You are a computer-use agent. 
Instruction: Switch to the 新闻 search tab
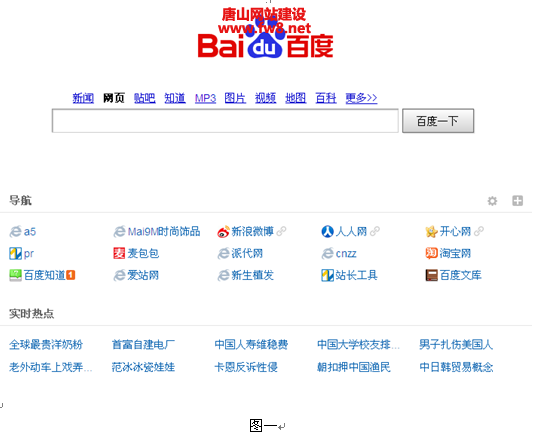coord(83,98)
